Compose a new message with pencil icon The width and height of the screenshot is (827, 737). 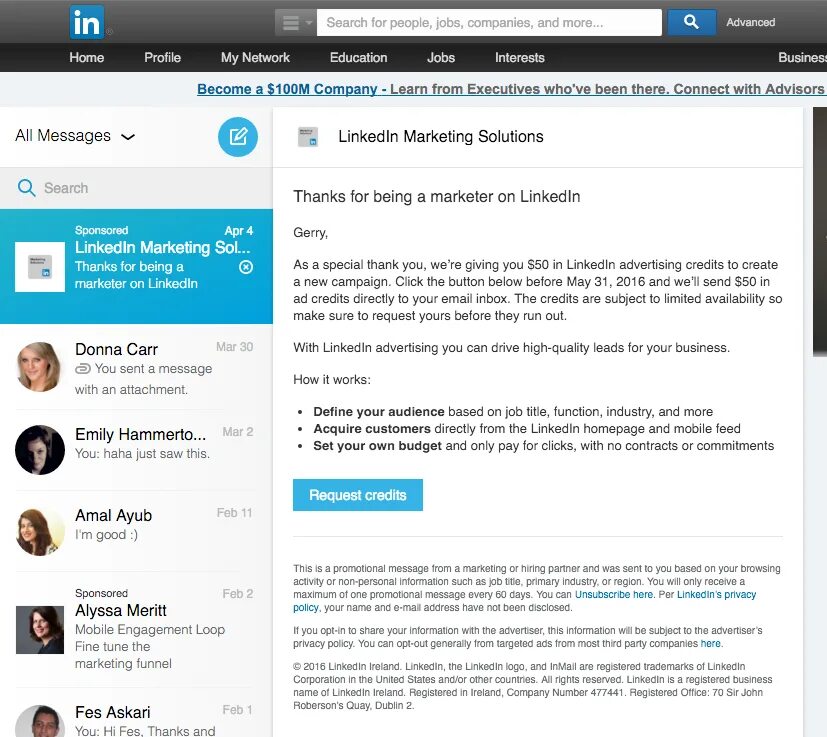click(238, 137)
